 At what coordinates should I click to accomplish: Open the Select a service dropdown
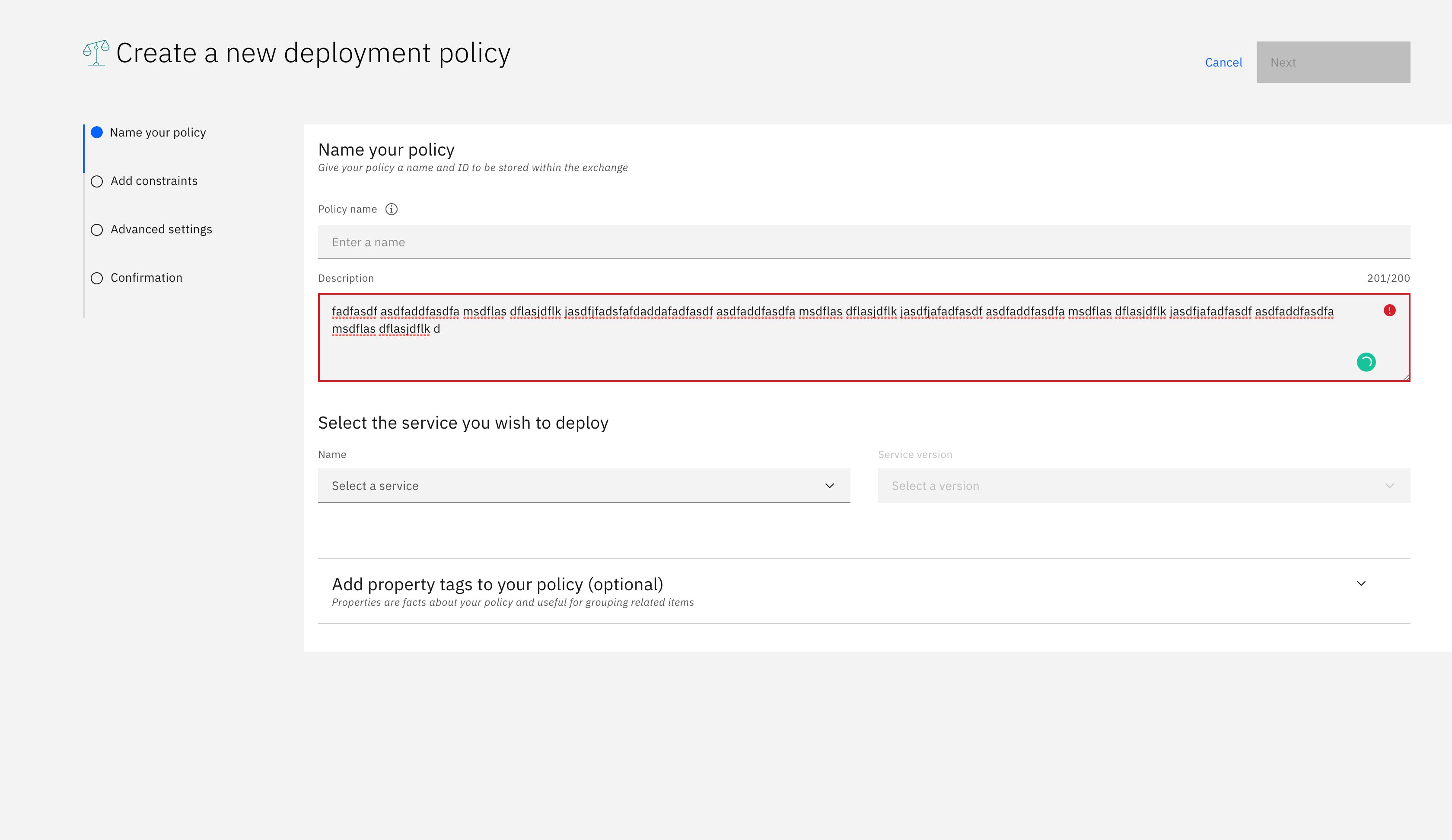tap(583, 486)
